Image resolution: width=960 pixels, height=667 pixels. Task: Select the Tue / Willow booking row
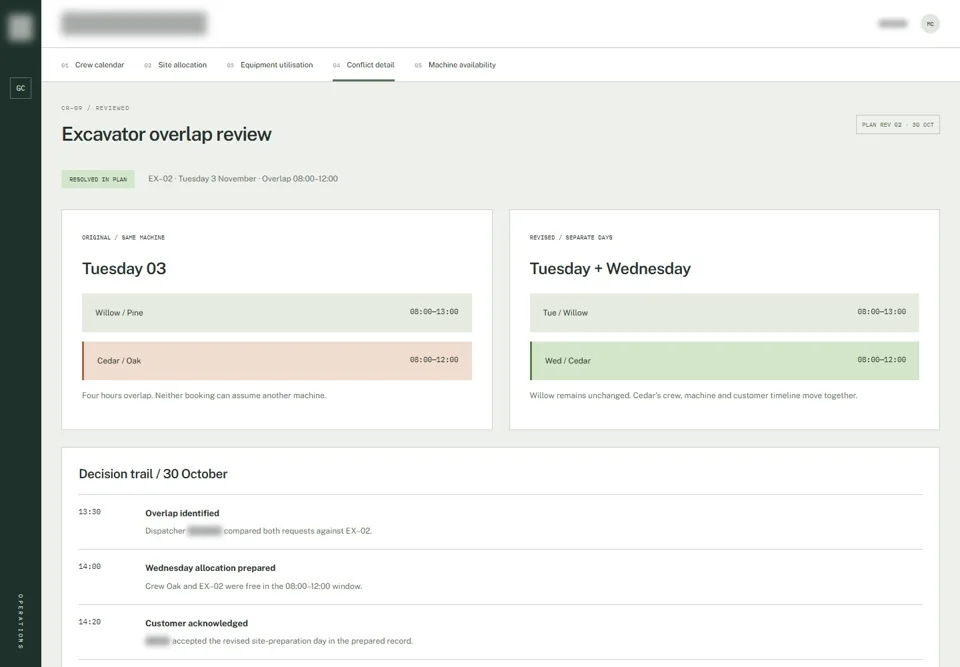click(x=724, y=312)
